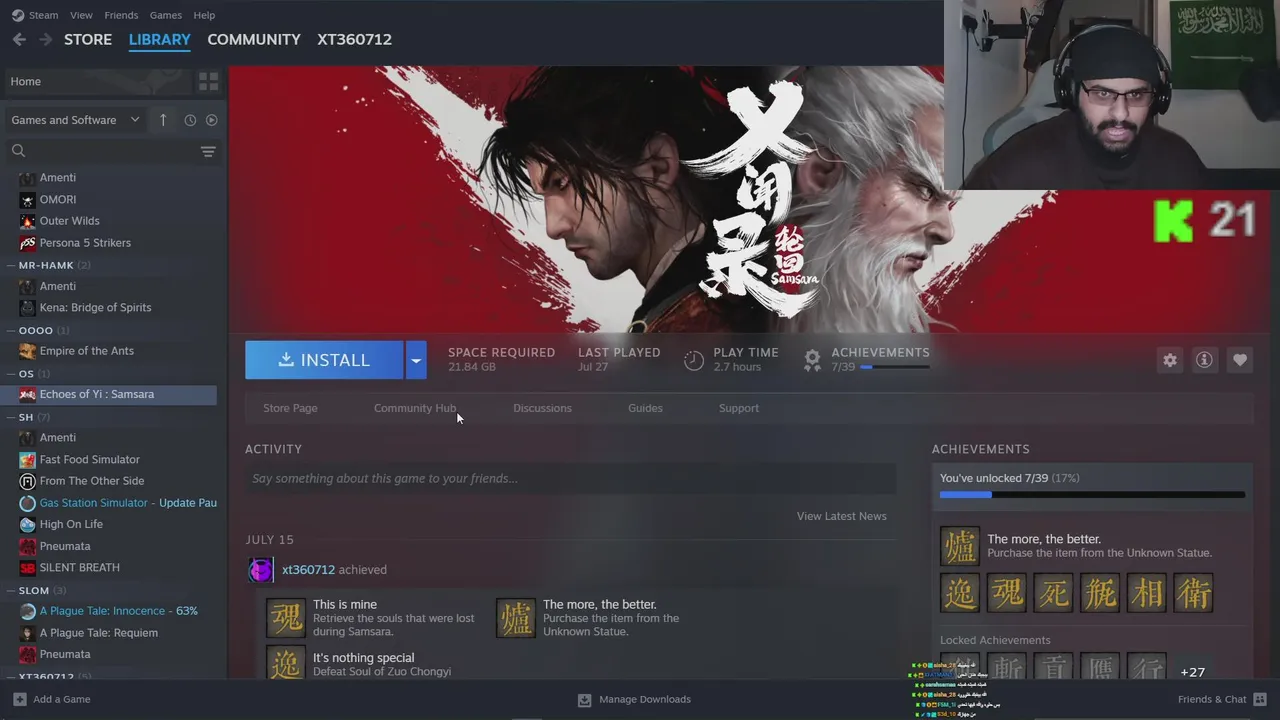Open game settings gear icon
Viewport: 1280px width, 720px height.
(x=1170, y=360)
